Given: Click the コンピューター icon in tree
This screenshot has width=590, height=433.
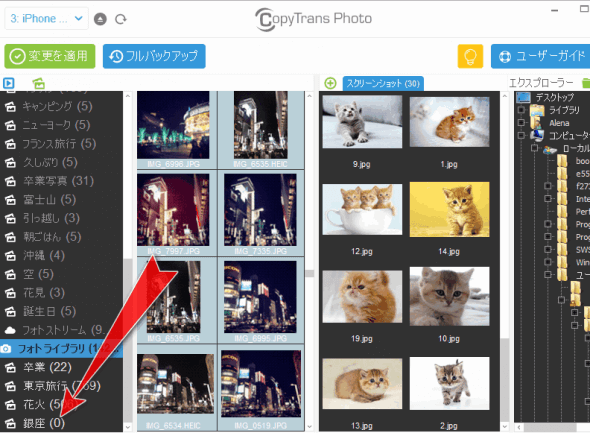Looking at the screenshot, I should coord(537,135).
